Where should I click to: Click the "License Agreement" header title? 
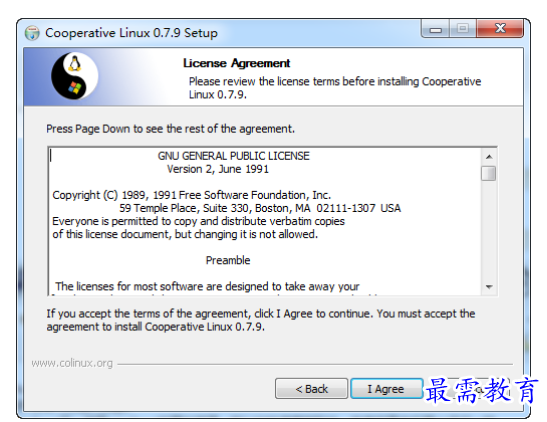237,63
